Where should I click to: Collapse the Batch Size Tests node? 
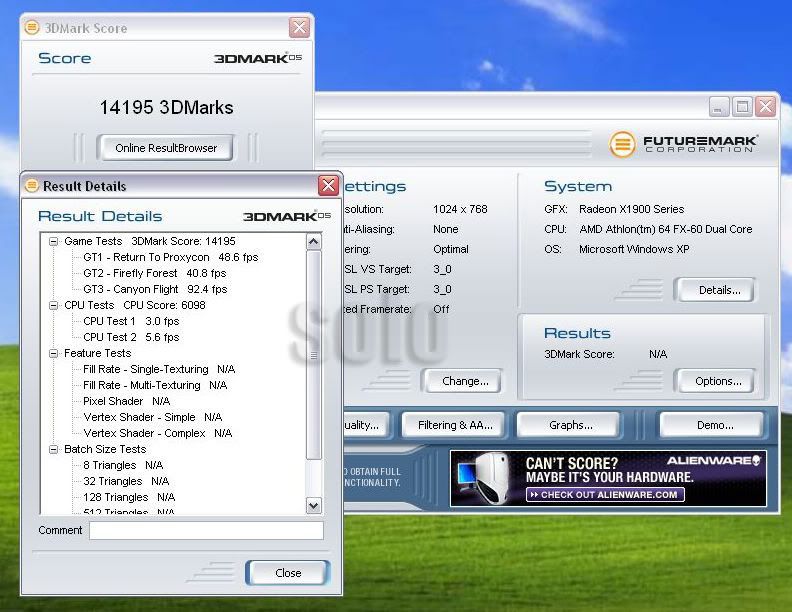[x=54, y=449]
